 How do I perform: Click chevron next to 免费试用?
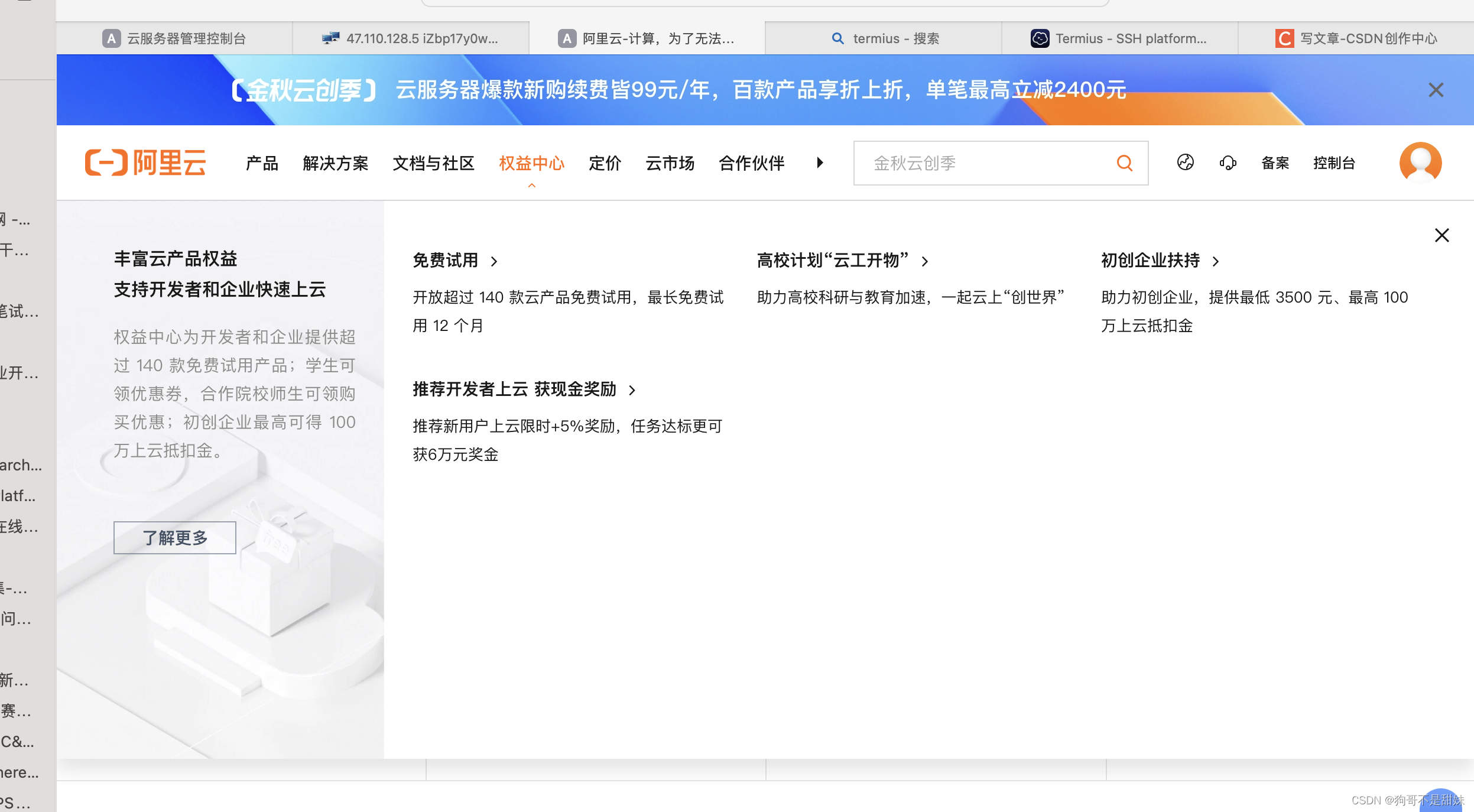click(494, 261)
